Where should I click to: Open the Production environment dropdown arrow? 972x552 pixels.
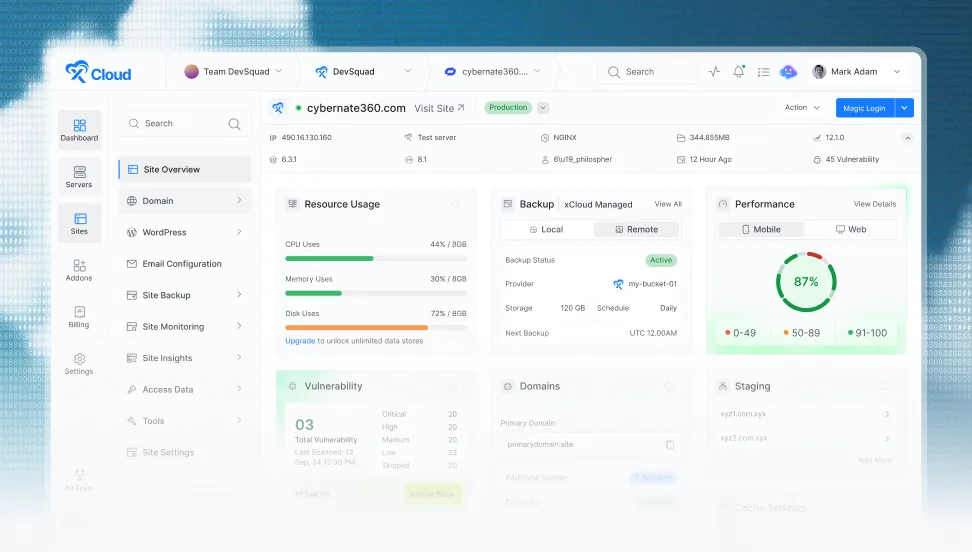pyautogui.click(x=543, y=107)
